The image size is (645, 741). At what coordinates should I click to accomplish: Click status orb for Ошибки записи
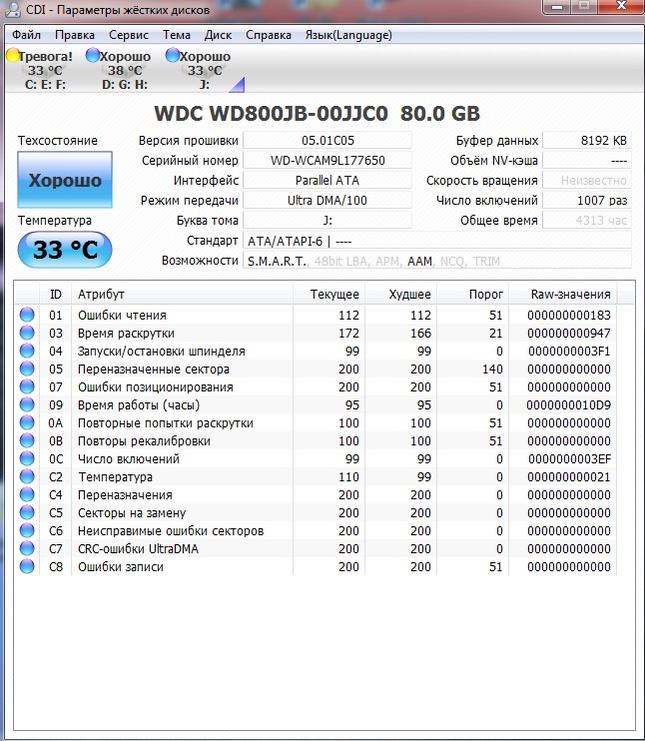pos(27,566)
